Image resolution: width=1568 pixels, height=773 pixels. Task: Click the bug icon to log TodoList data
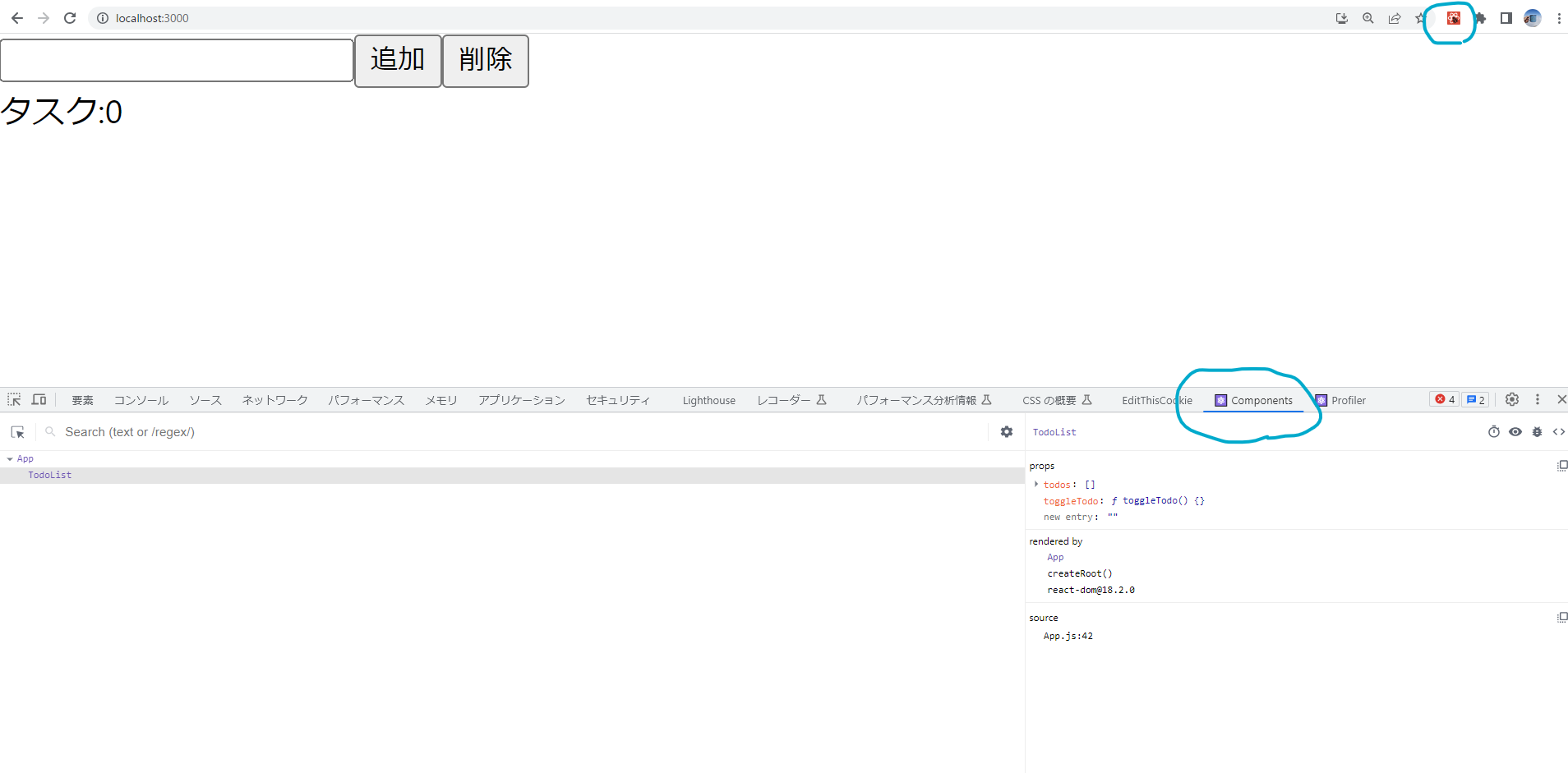coord(1537,431)
